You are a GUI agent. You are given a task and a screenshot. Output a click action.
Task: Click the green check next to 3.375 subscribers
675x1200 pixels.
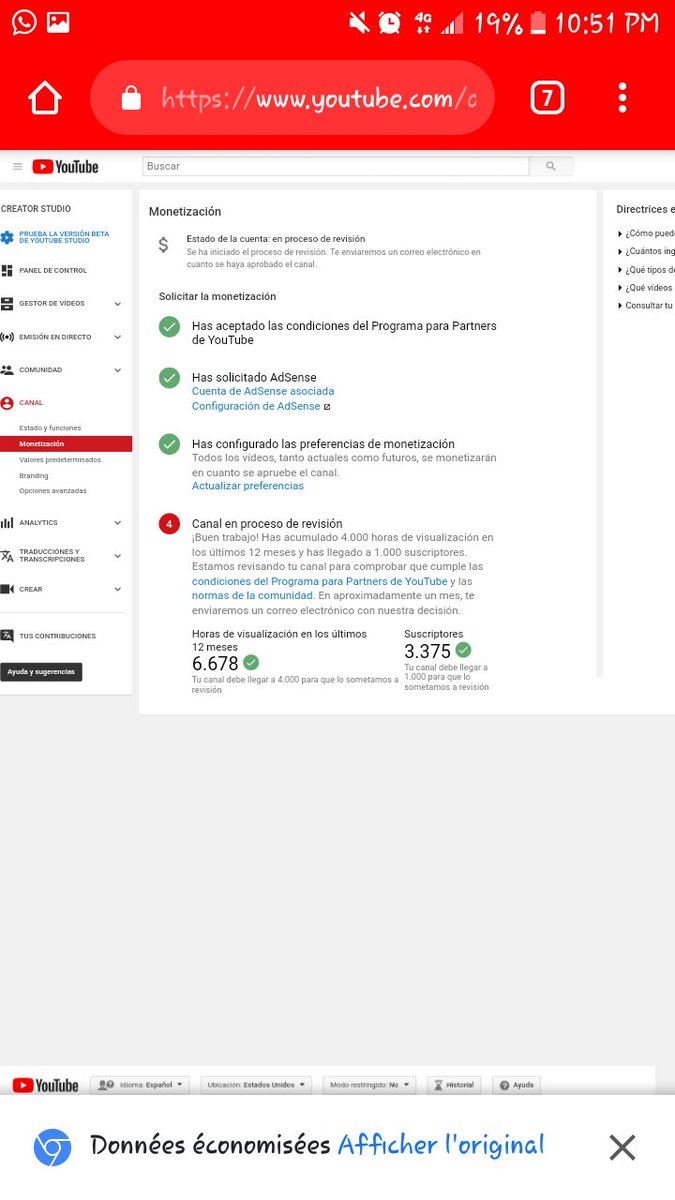[x=463, y=650]
